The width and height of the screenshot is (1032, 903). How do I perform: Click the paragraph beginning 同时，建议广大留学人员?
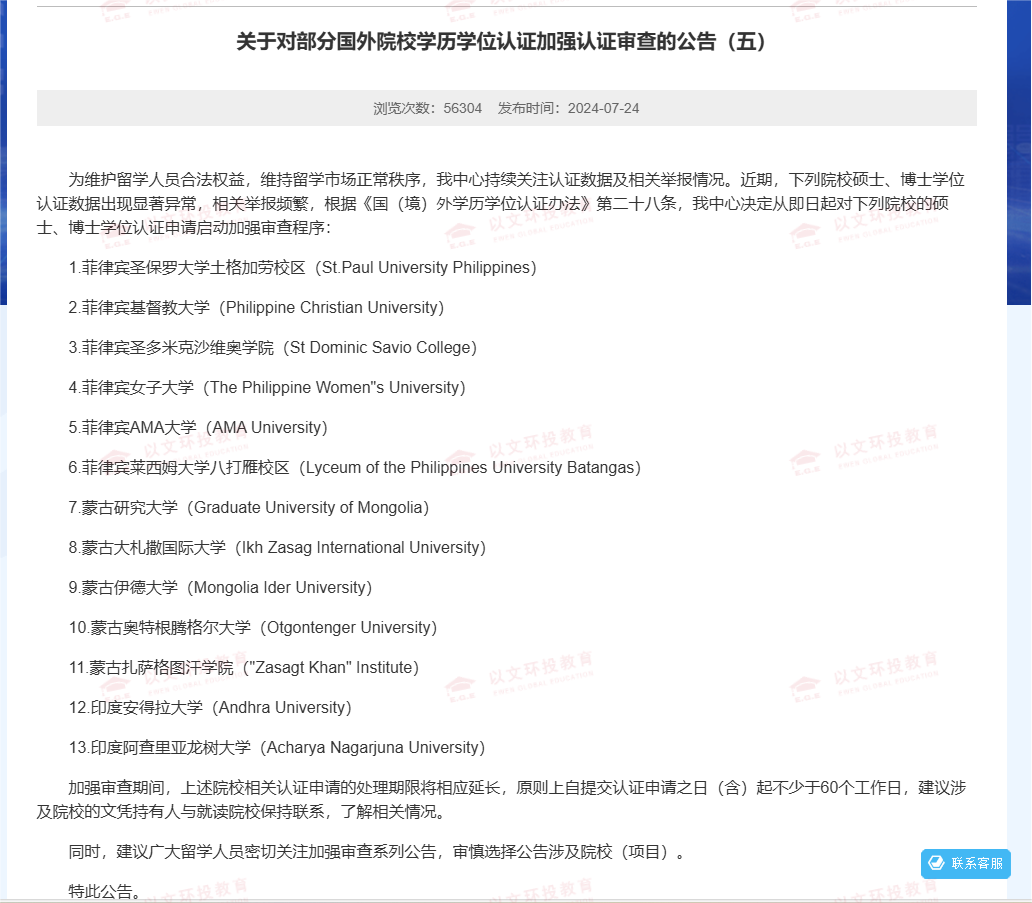pos(377,852)
